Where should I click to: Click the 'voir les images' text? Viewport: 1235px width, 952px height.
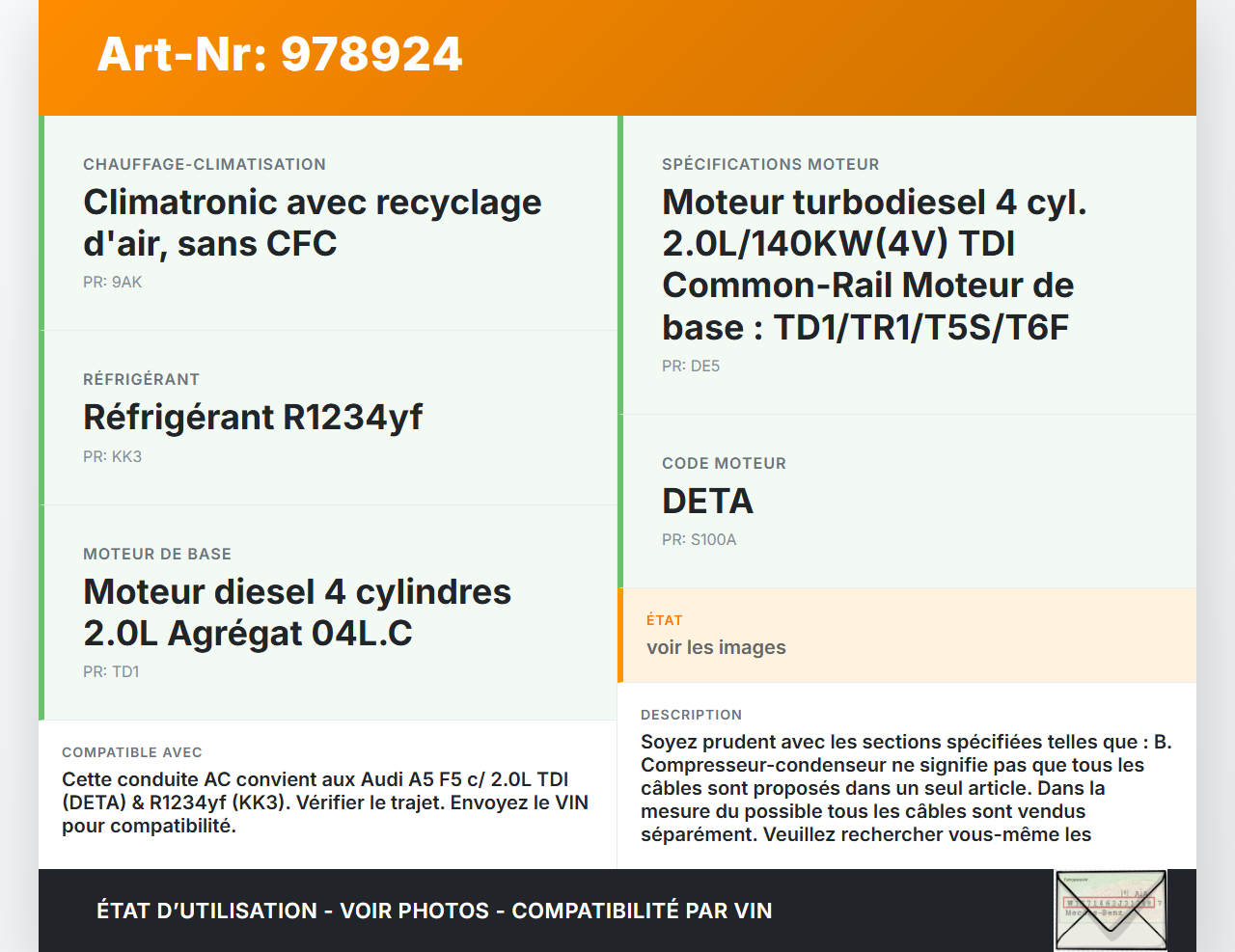(716, 647)
